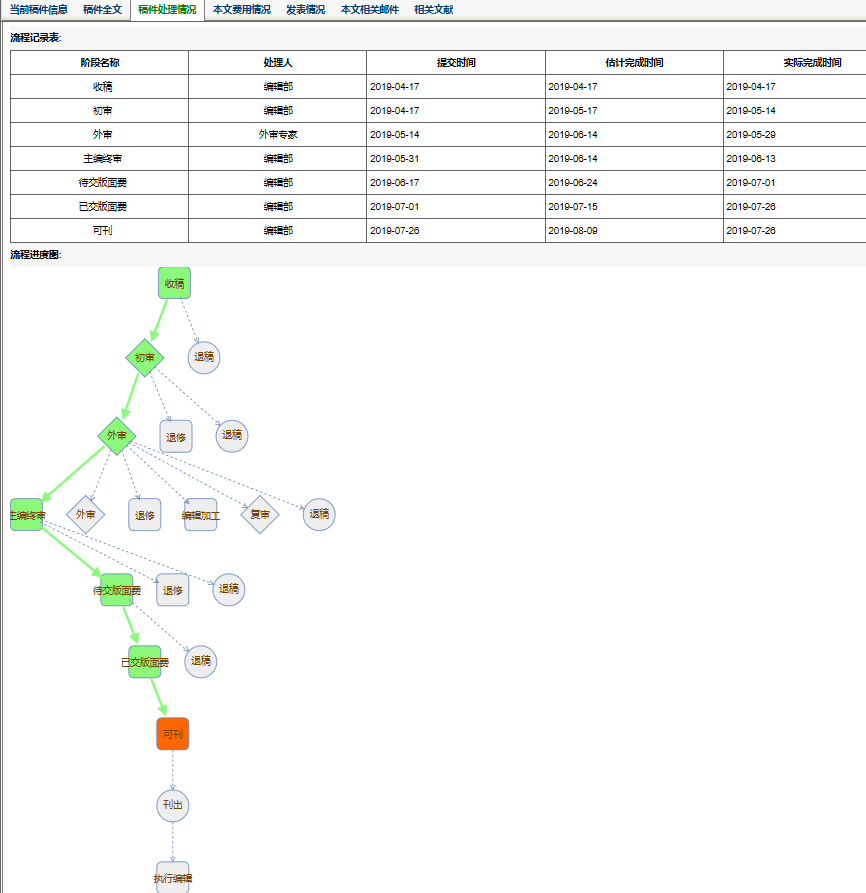Select the 复审 diamond node
Viewport: 866px width, 893px height.
point(260,515)
